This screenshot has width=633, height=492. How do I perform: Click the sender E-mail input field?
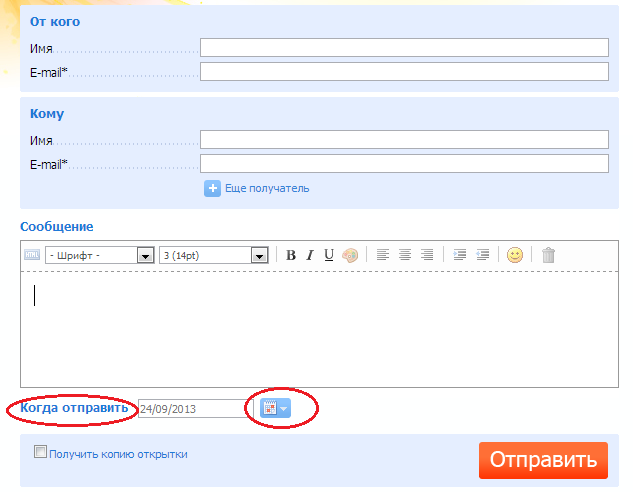[404, 72]
